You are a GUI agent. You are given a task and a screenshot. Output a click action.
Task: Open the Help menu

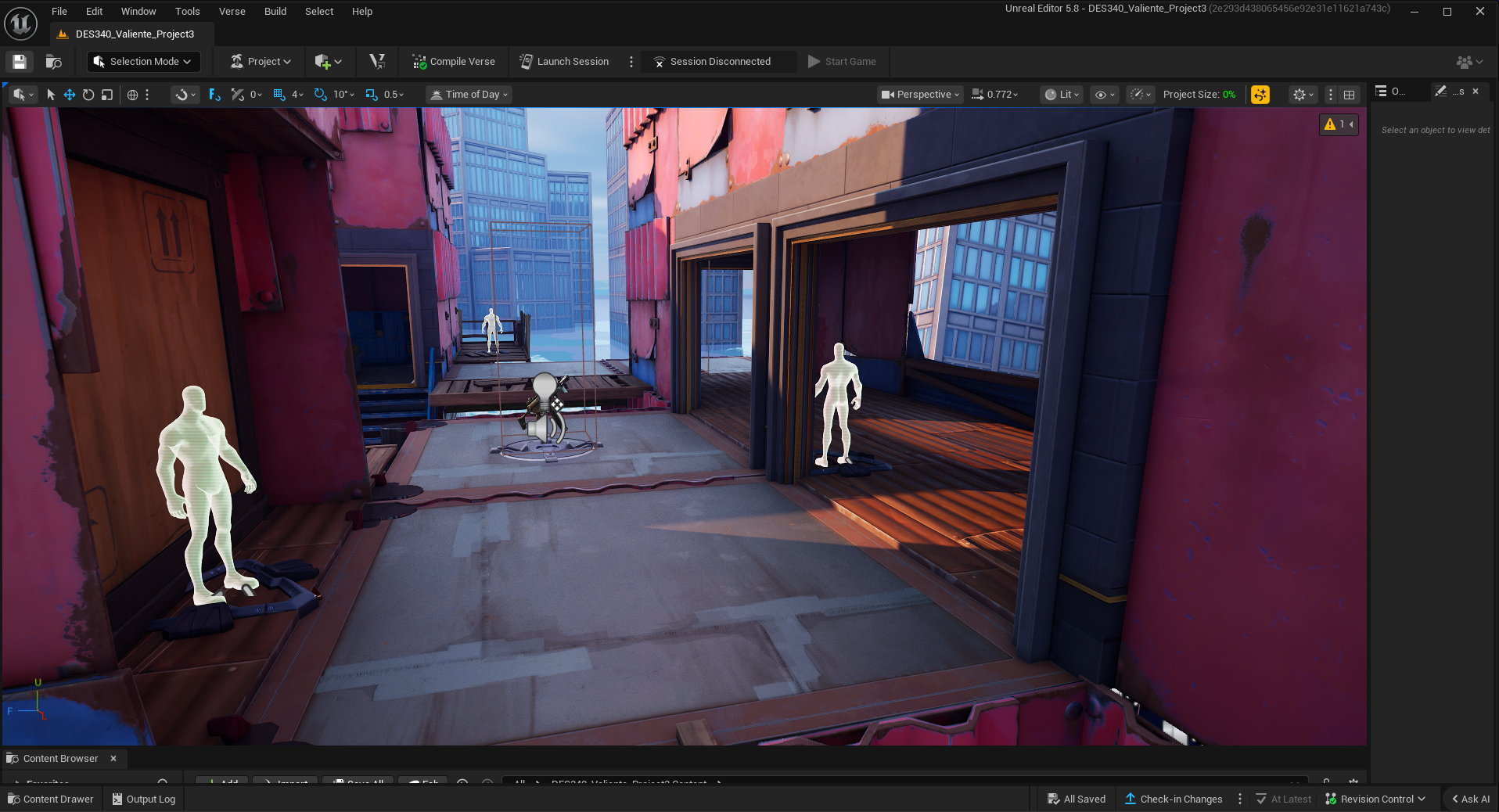(x=362, y=12)
